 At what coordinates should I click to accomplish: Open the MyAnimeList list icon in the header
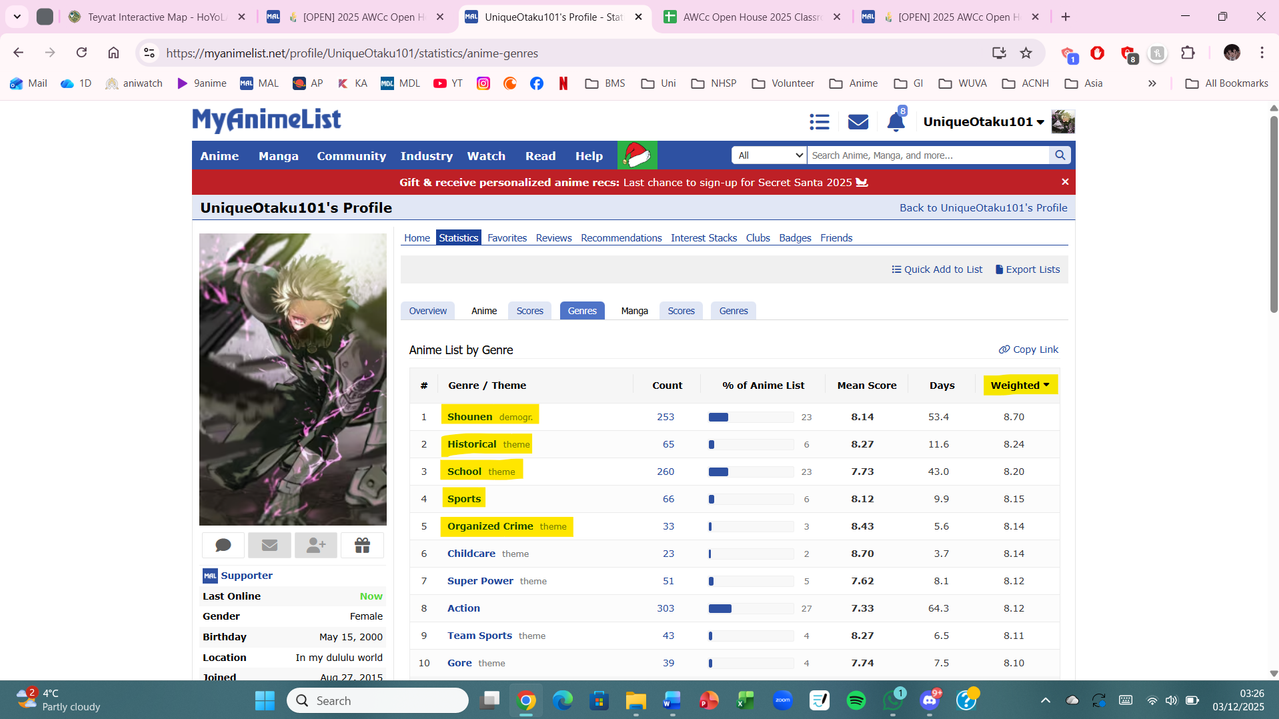(x=819, y=122)
